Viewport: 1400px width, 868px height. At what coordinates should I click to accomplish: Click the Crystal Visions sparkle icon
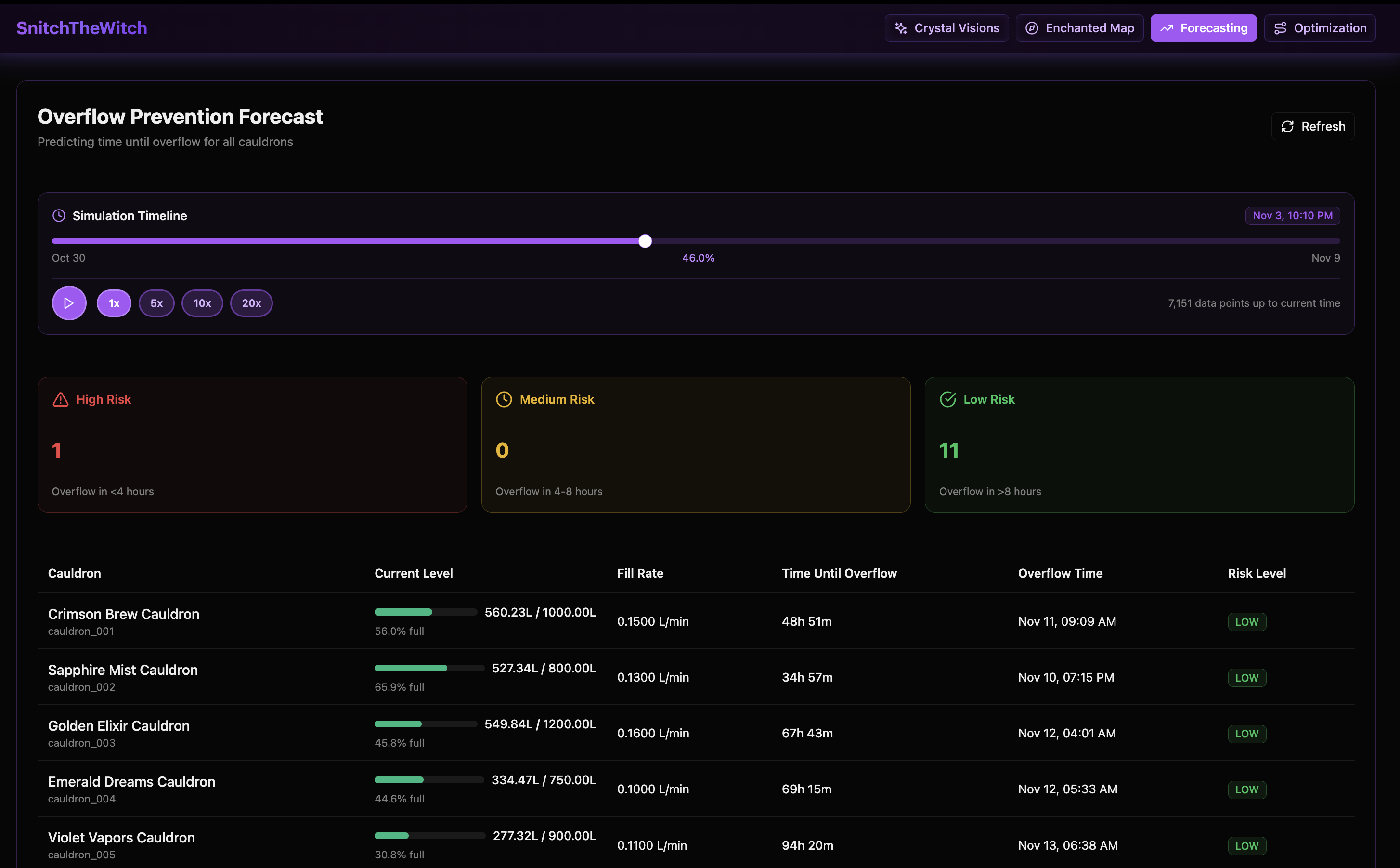click(x=901, y=28)
